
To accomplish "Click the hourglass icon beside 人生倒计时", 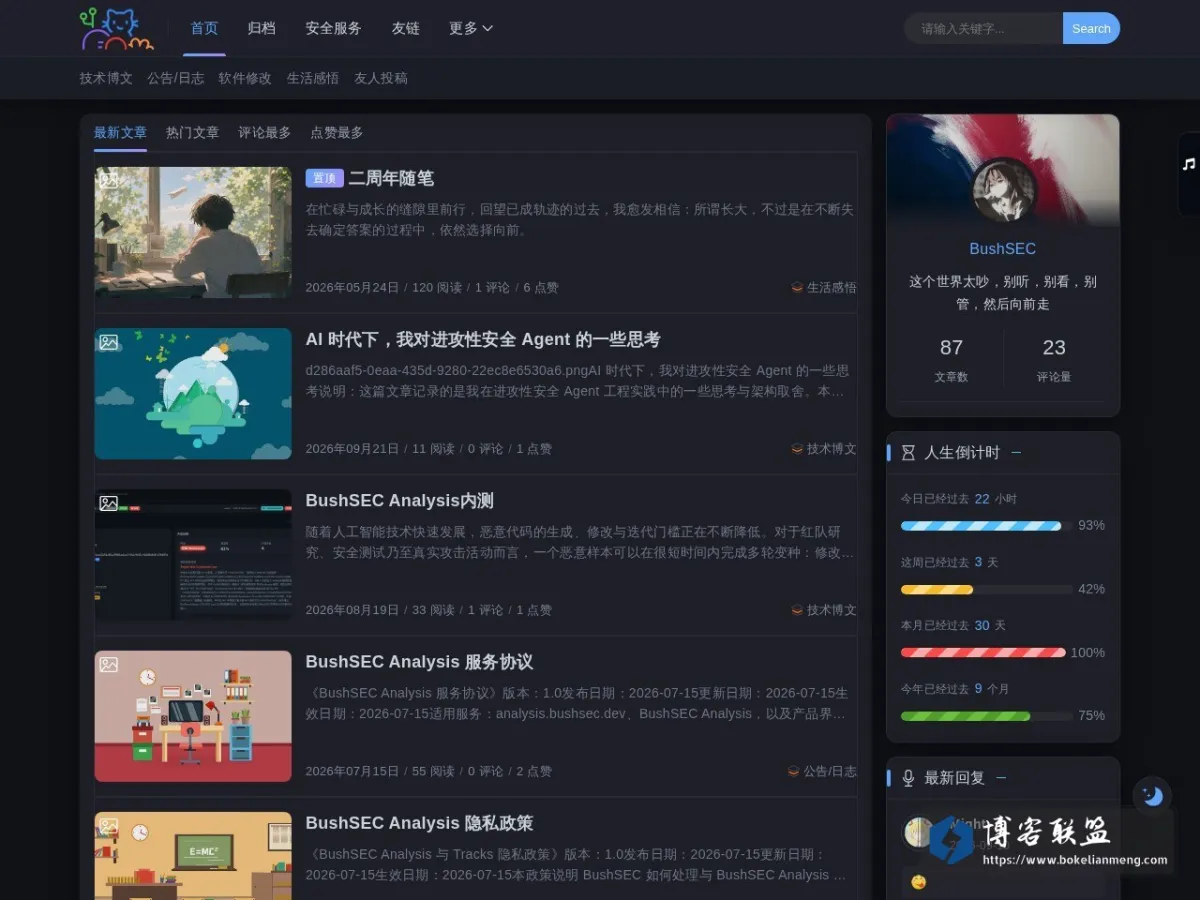I will pos(908,453).
